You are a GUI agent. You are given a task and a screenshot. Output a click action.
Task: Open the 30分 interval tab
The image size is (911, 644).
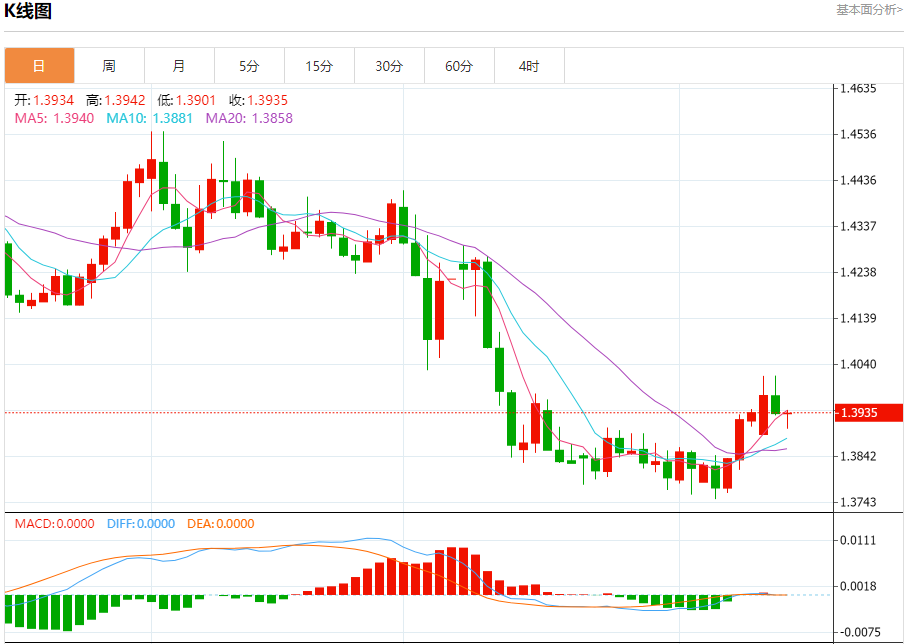[x=389, y=66]
